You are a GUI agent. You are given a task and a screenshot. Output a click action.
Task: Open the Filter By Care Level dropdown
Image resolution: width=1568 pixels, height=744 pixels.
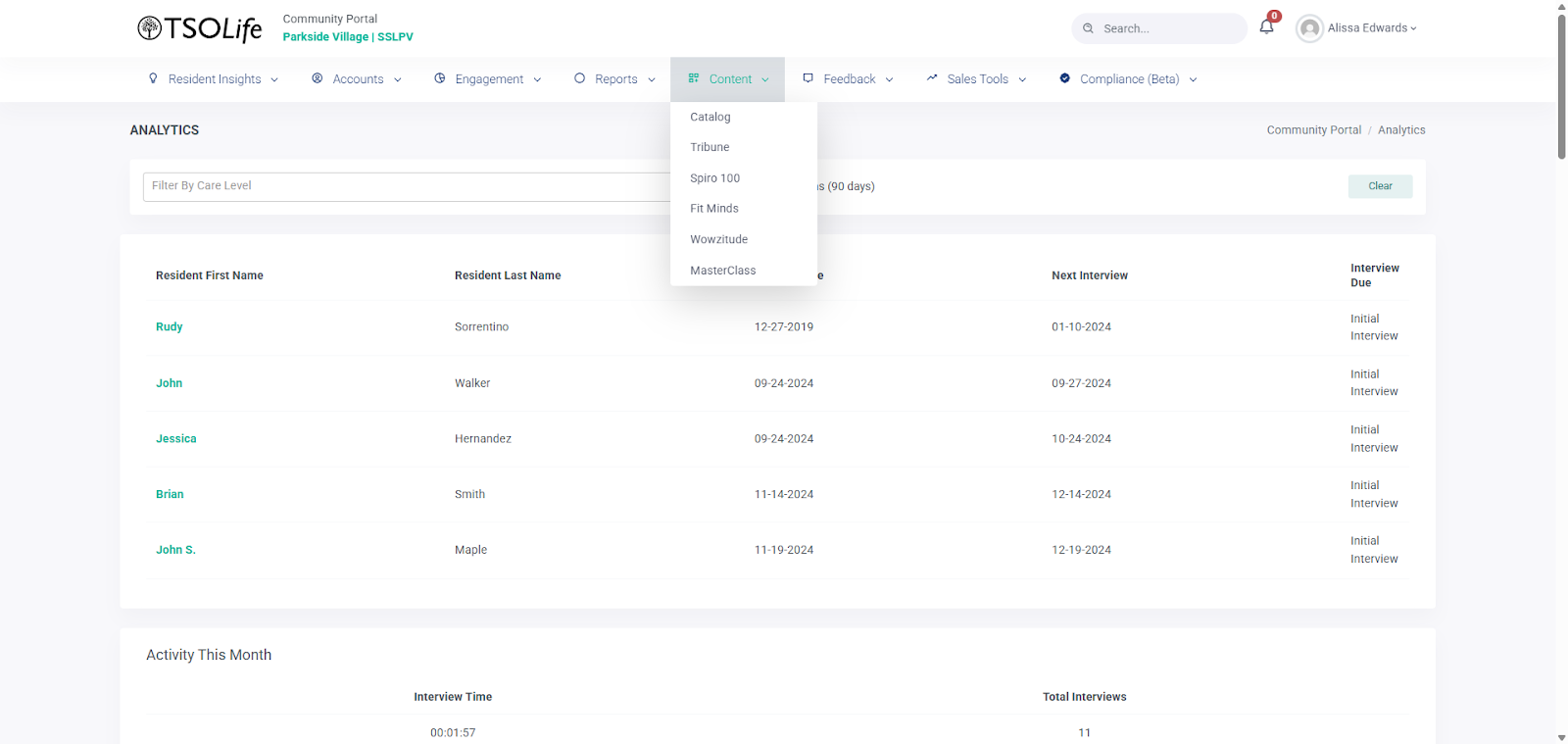coord(406,186)
